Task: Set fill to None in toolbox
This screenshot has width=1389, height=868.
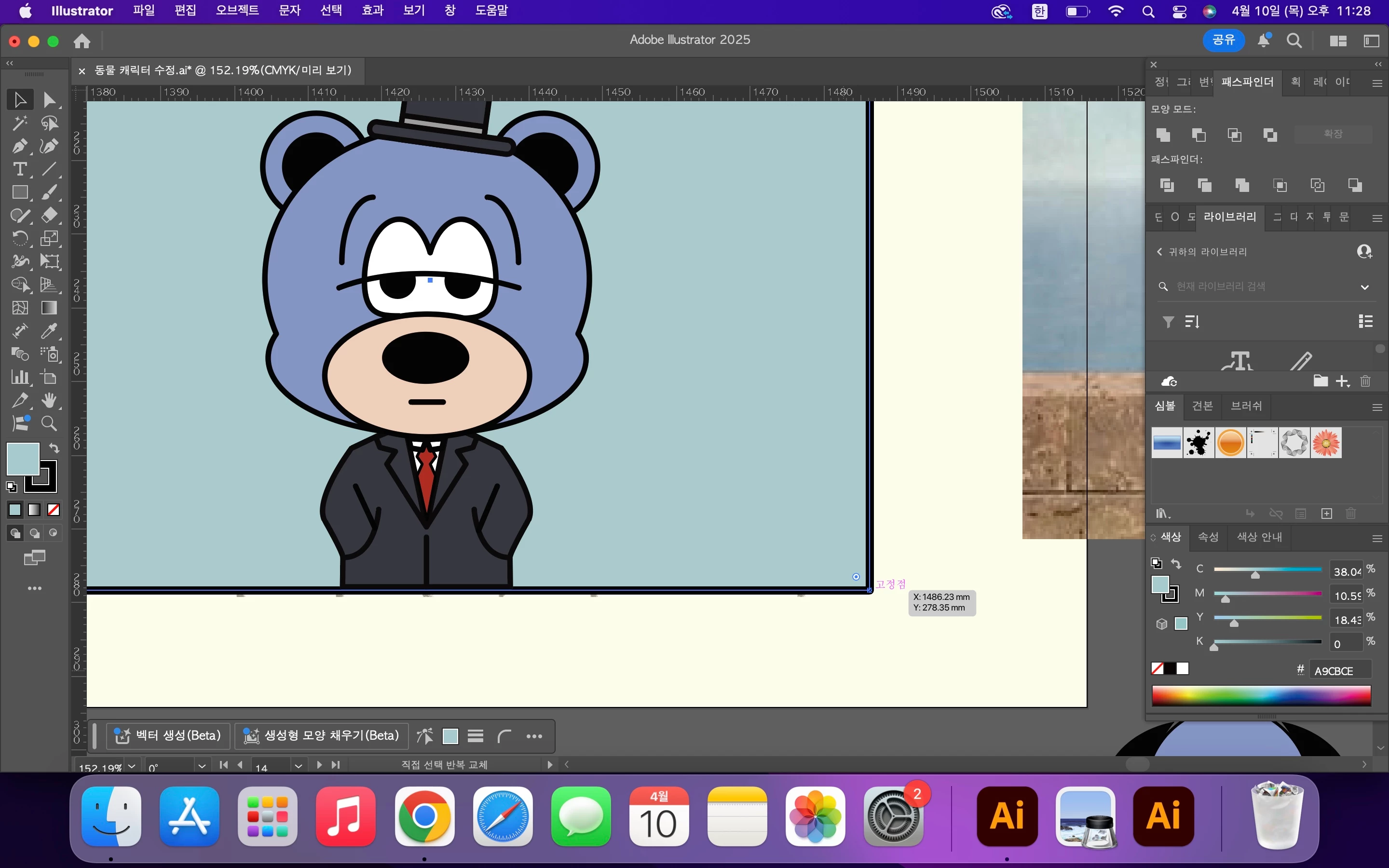Action: point(54,510)
